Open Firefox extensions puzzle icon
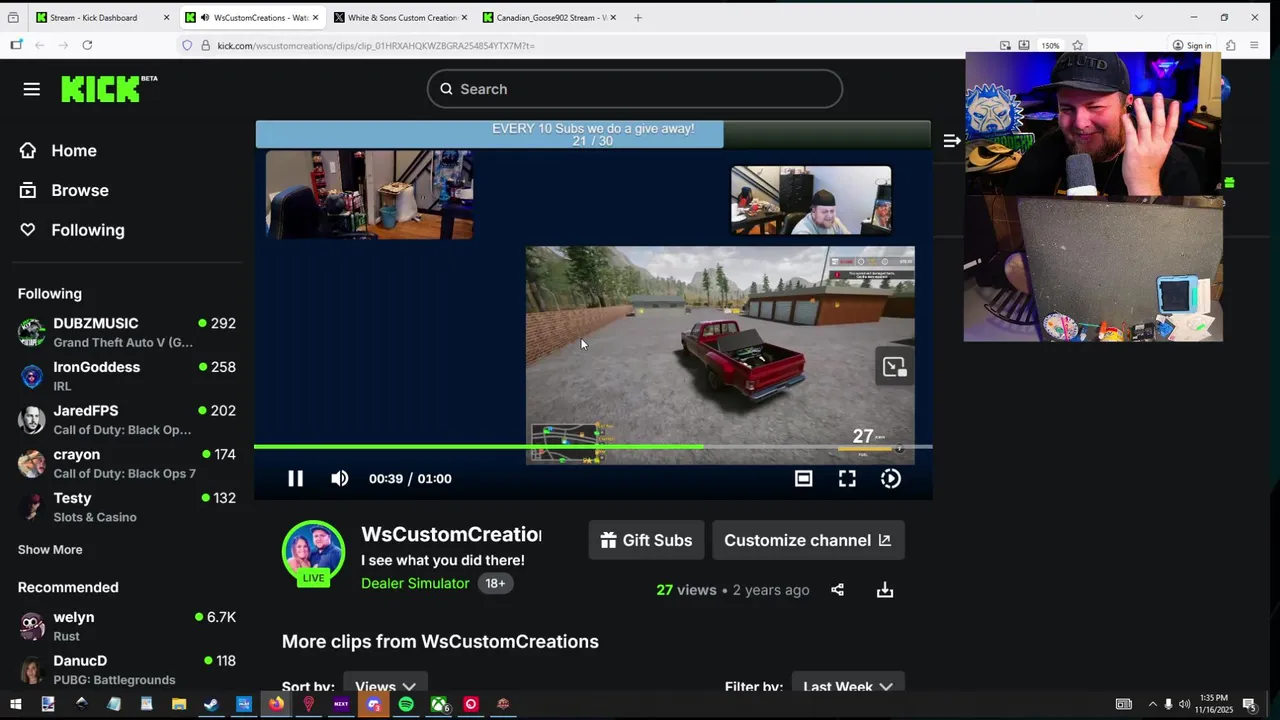Screen dimensions: 1280x720 pyautogui.click(x=1230, y=45)
